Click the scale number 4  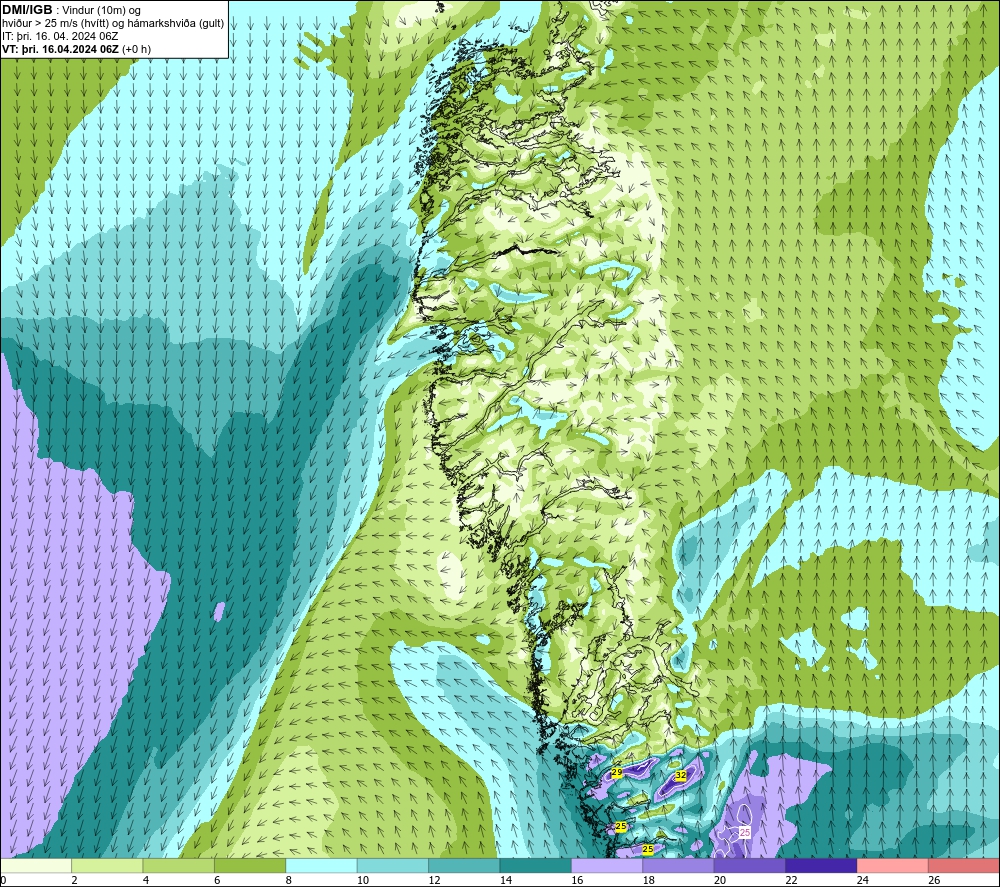pyautogui.click(x=146, y=880)
